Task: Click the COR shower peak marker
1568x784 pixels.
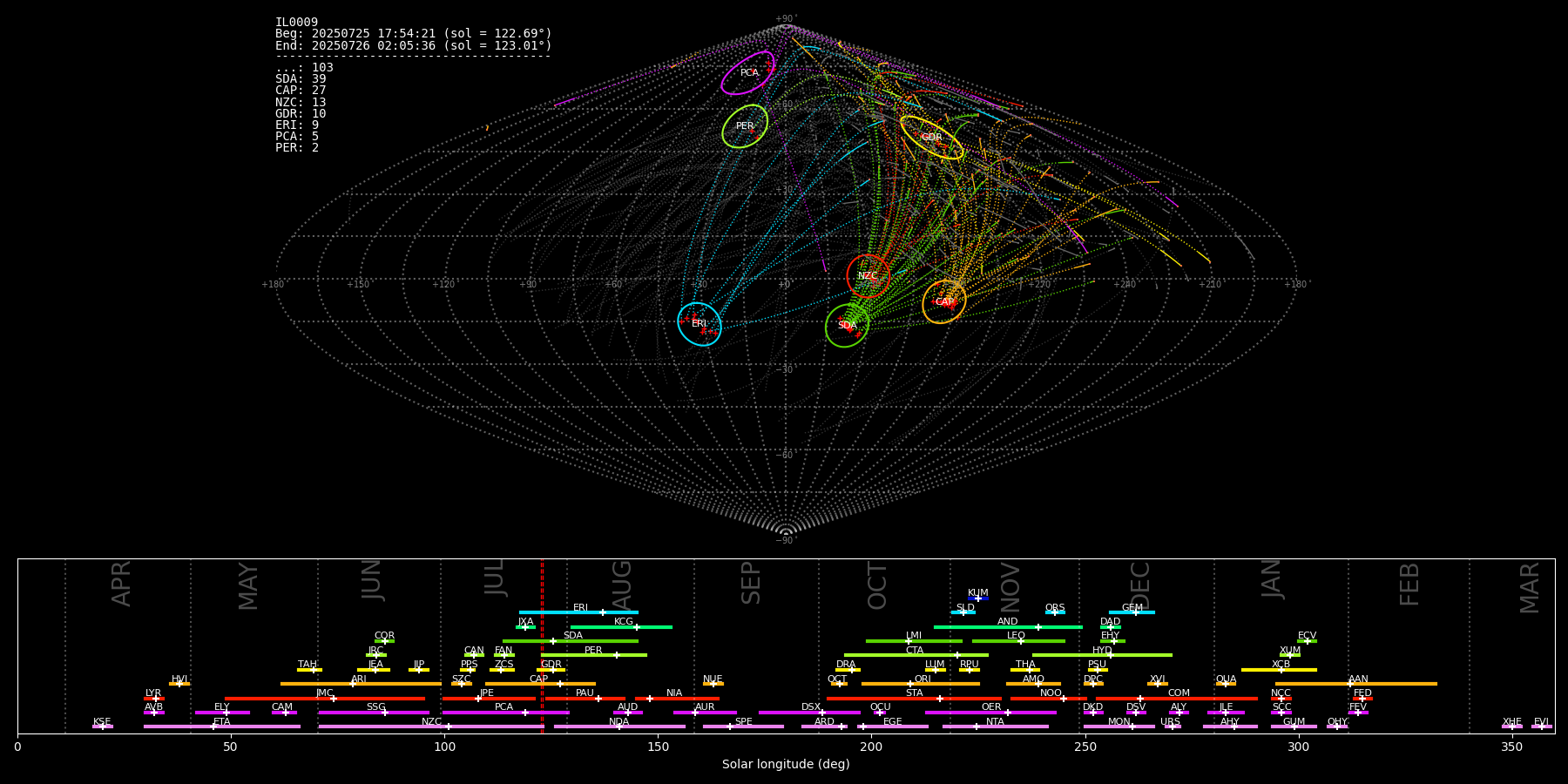Action: point(385,641)
